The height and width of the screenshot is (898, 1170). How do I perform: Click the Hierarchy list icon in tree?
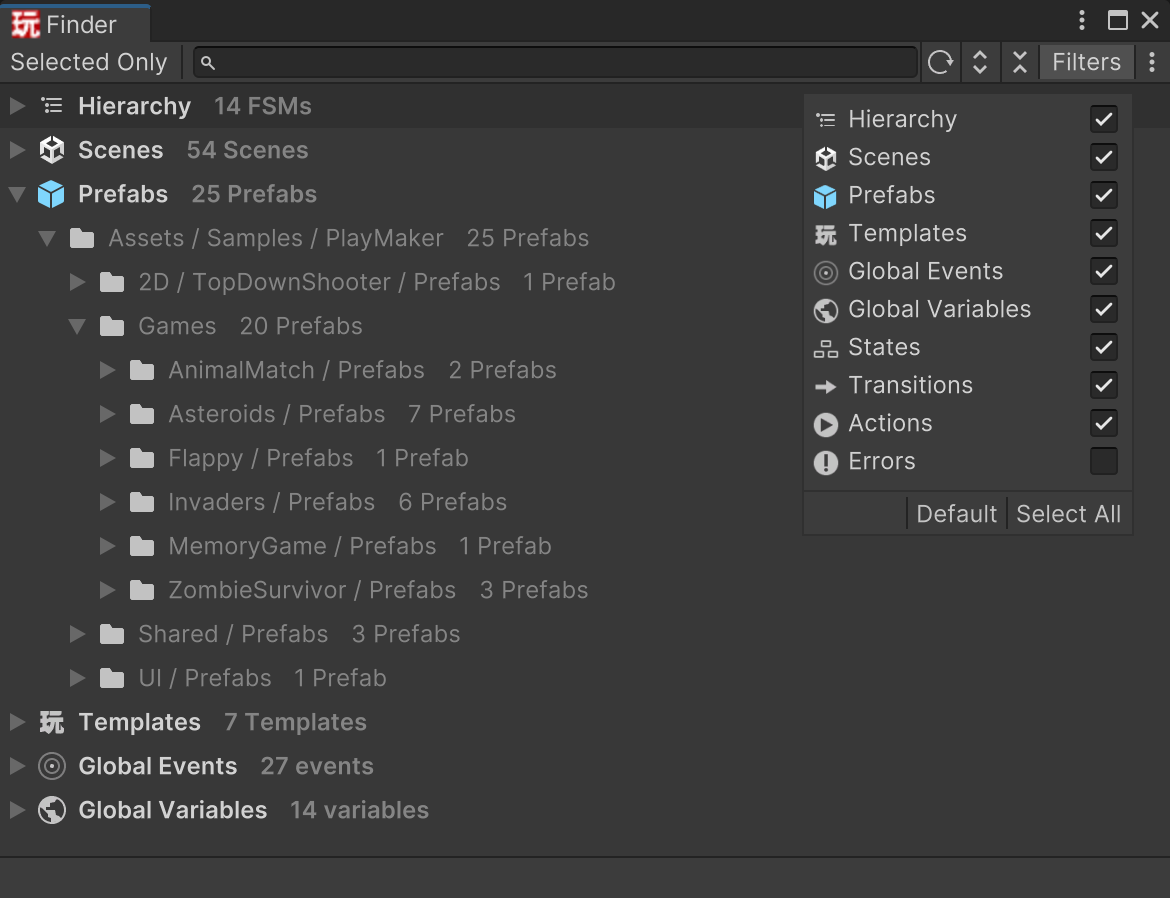point(51,106)
